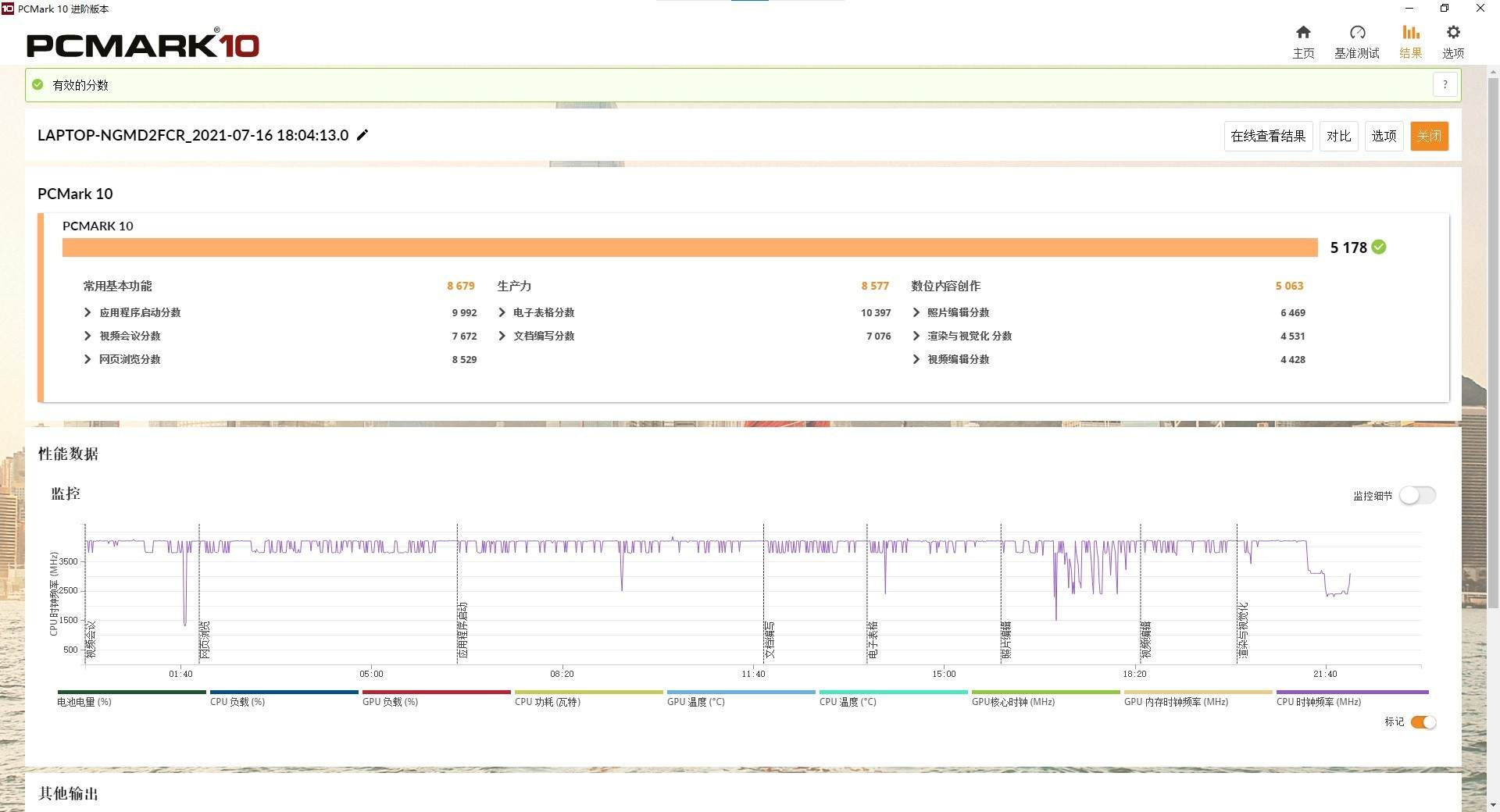Click the overall score 5 178
Viewport: 1500px width, 812px height.
pos(1348,248)
